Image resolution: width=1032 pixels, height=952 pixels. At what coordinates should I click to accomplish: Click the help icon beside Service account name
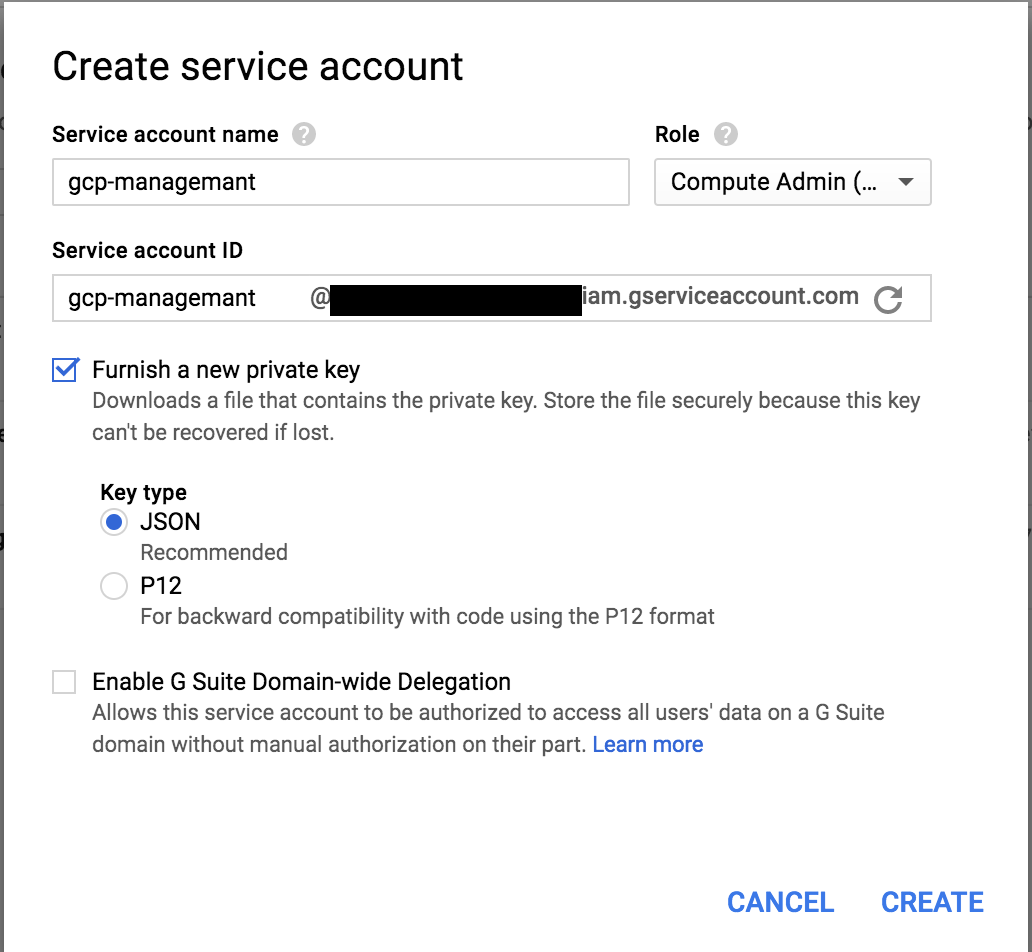click(304, 135)
